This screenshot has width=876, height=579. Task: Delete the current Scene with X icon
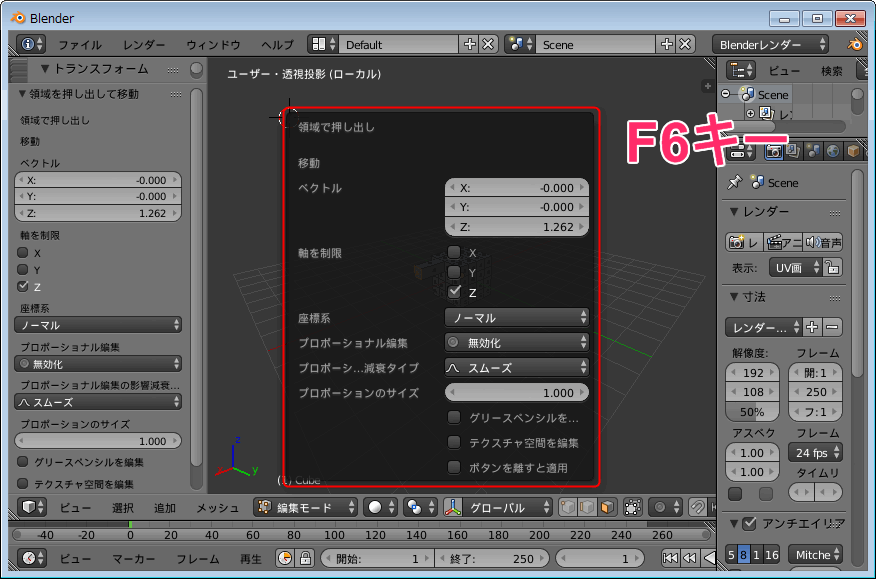(685, 44)
